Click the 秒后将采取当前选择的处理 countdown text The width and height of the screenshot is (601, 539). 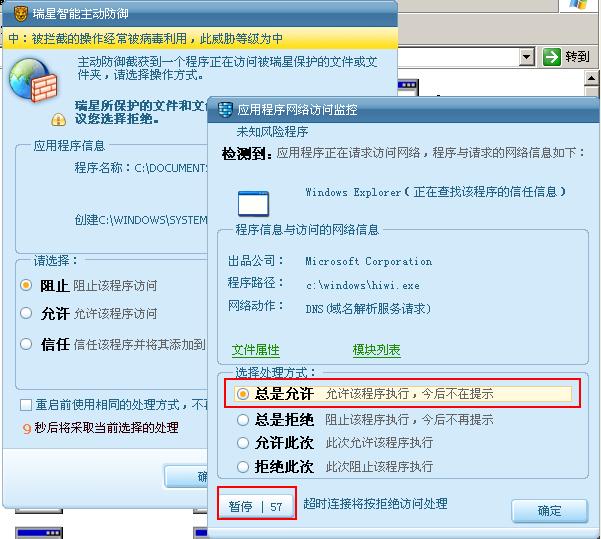[106, 427]
